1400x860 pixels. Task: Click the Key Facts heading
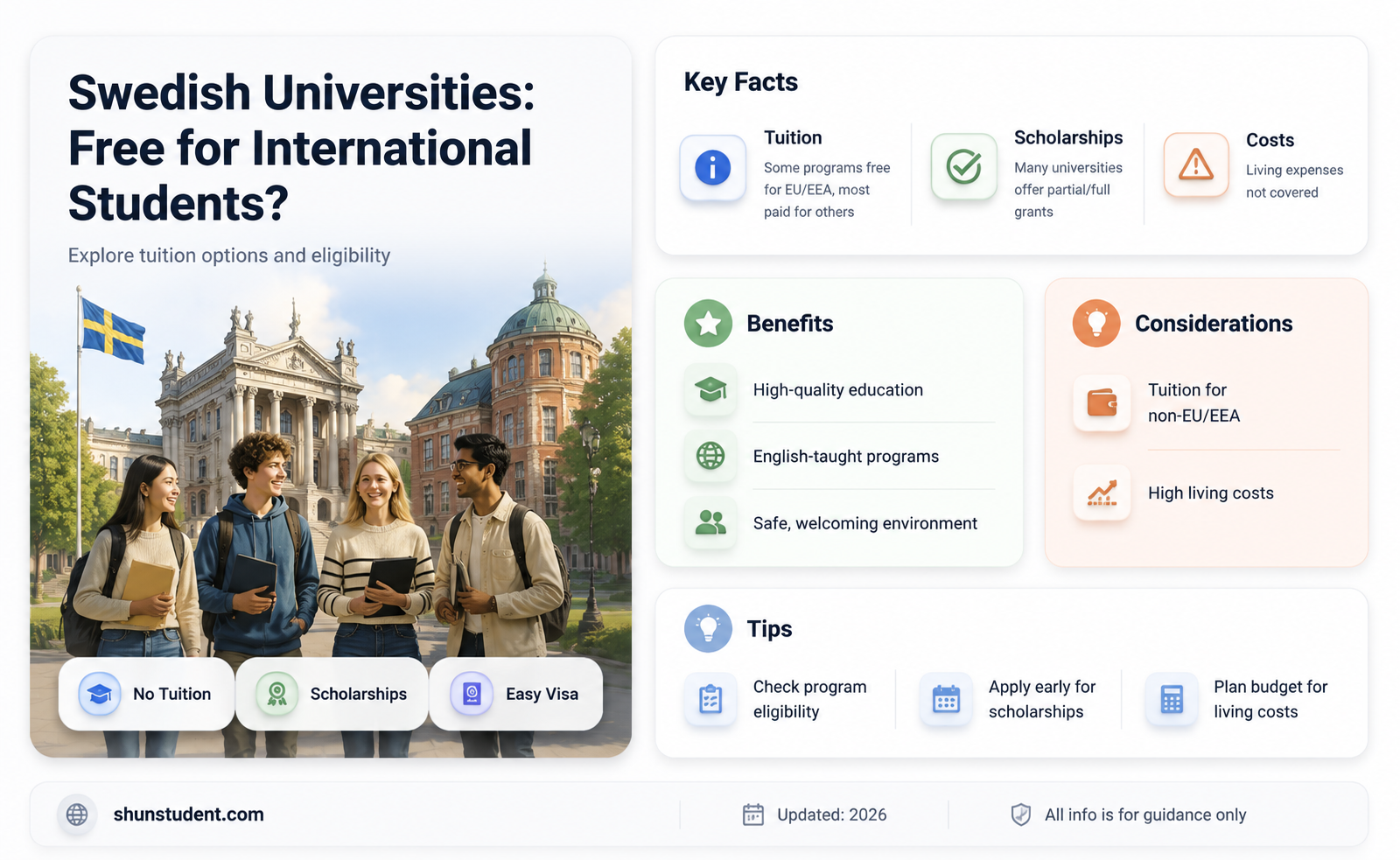(x=740, y=82)
